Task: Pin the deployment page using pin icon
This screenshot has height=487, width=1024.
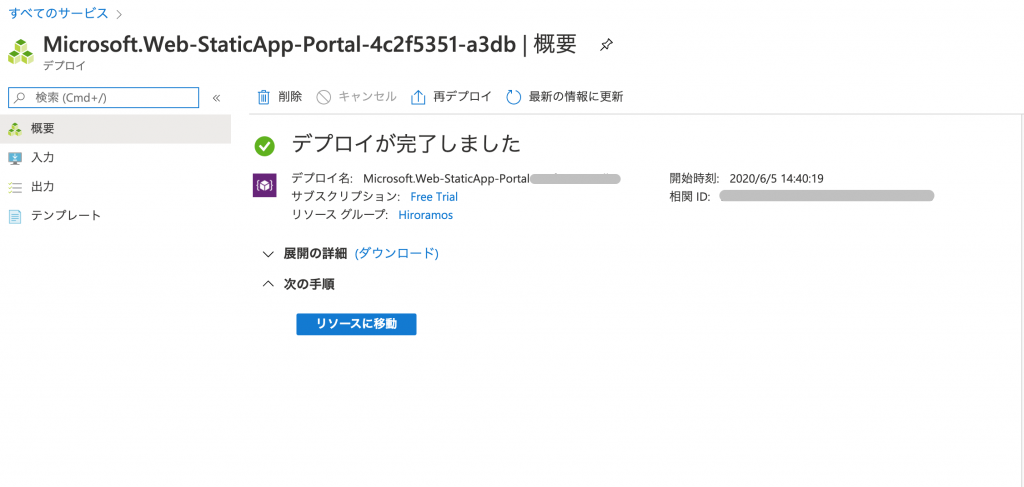Action: [606, 45]
